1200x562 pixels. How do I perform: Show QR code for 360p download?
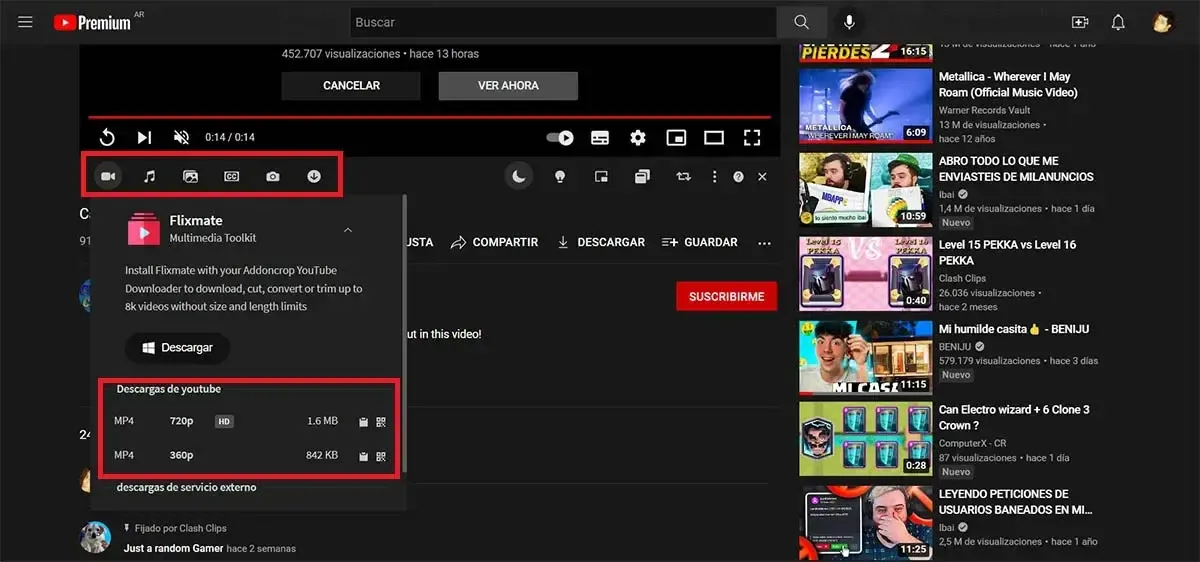pyautogui.click(x=381, y=456)
